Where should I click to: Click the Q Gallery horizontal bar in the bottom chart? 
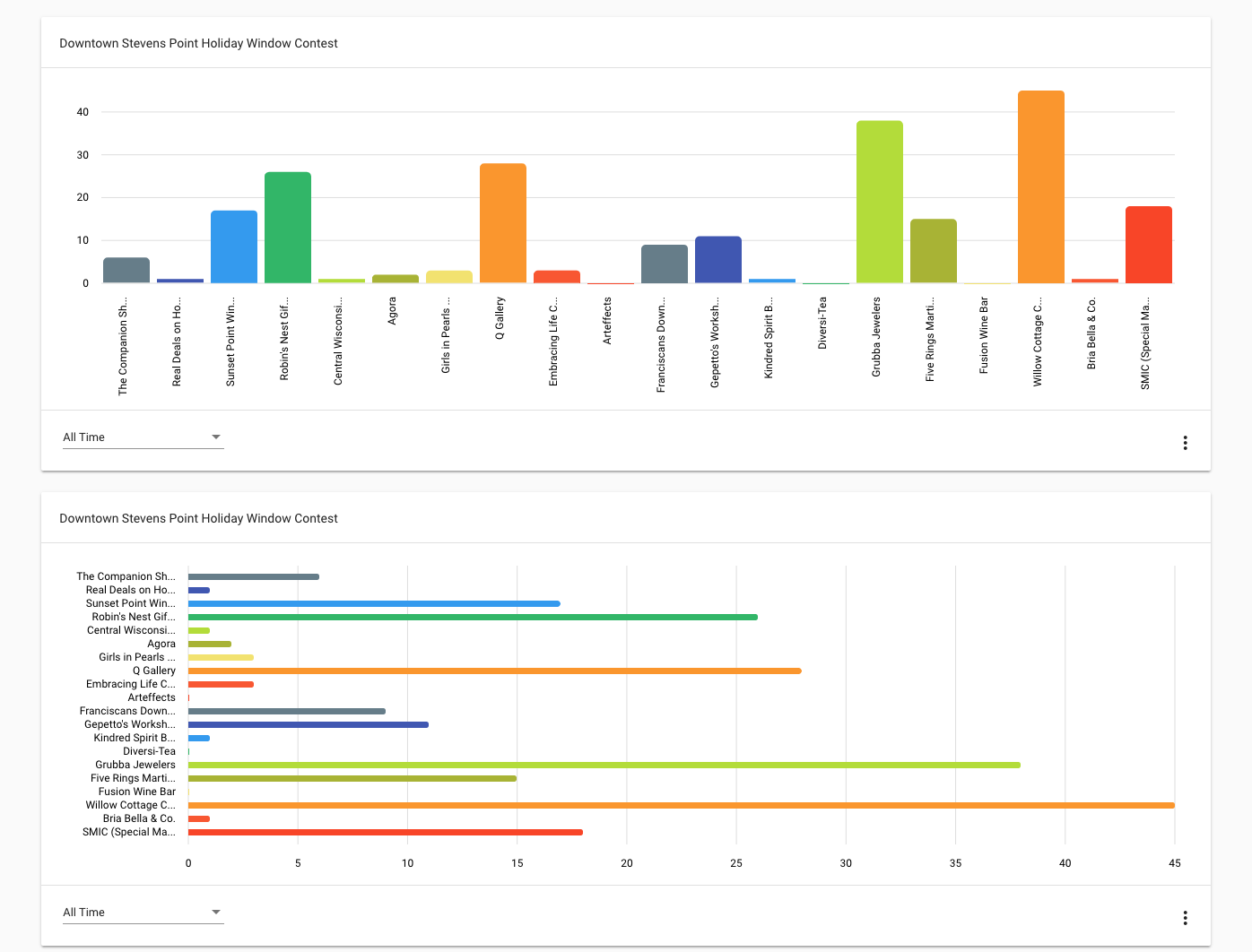(x=495, y=671)
